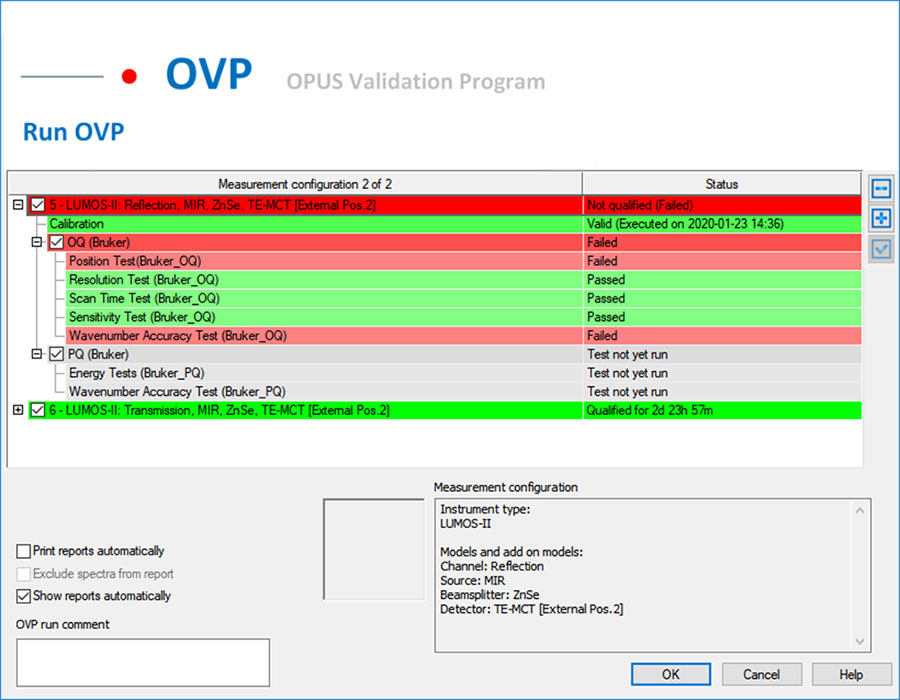Click 'Not qualified (Failed)' status cell
The width and height of the screenshot is (900, 700).
pyautogui.click(x=723, y=205)
